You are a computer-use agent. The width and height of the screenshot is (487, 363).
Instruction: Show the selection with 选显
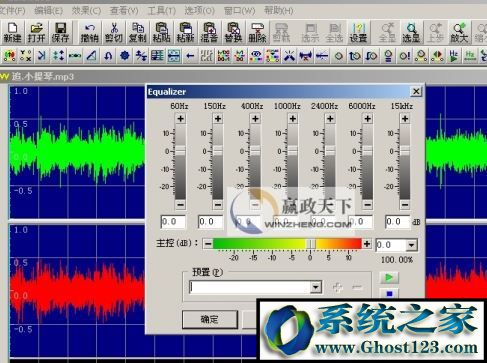coord(411,32)
